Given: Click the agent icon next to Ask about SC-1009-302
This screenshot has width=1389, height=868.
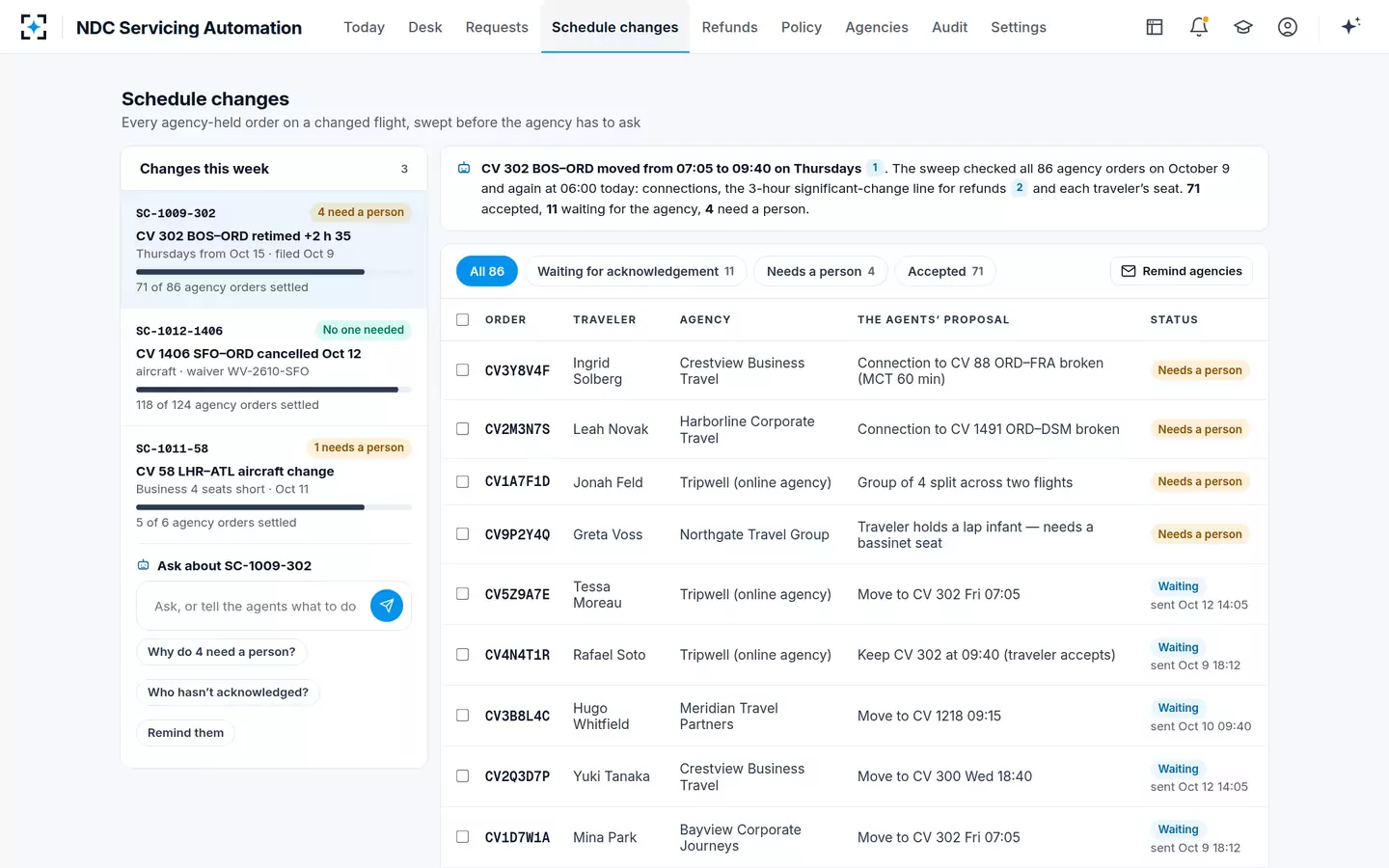Looking at the screenshot, I should click(x=143, y=565).
